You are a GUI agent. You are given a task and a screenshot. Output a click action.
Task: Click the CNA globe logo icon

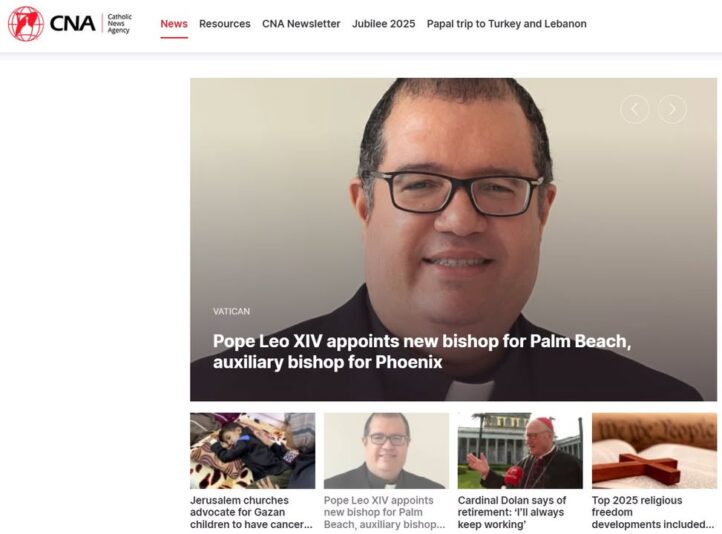pos(26,23)
